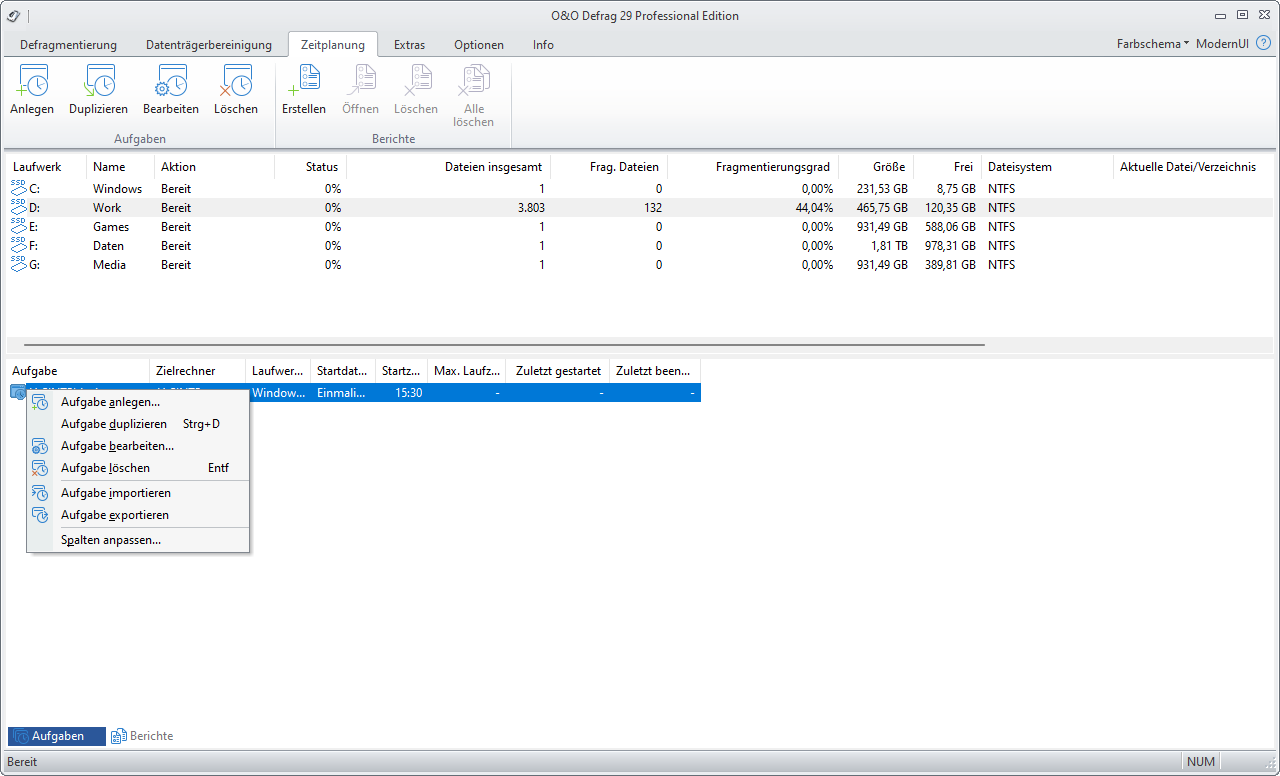The width and height of the screenshot is (1280, 776).
Task: Switch to the Datenträgerbereinigung tab
Action: point(209,45)
